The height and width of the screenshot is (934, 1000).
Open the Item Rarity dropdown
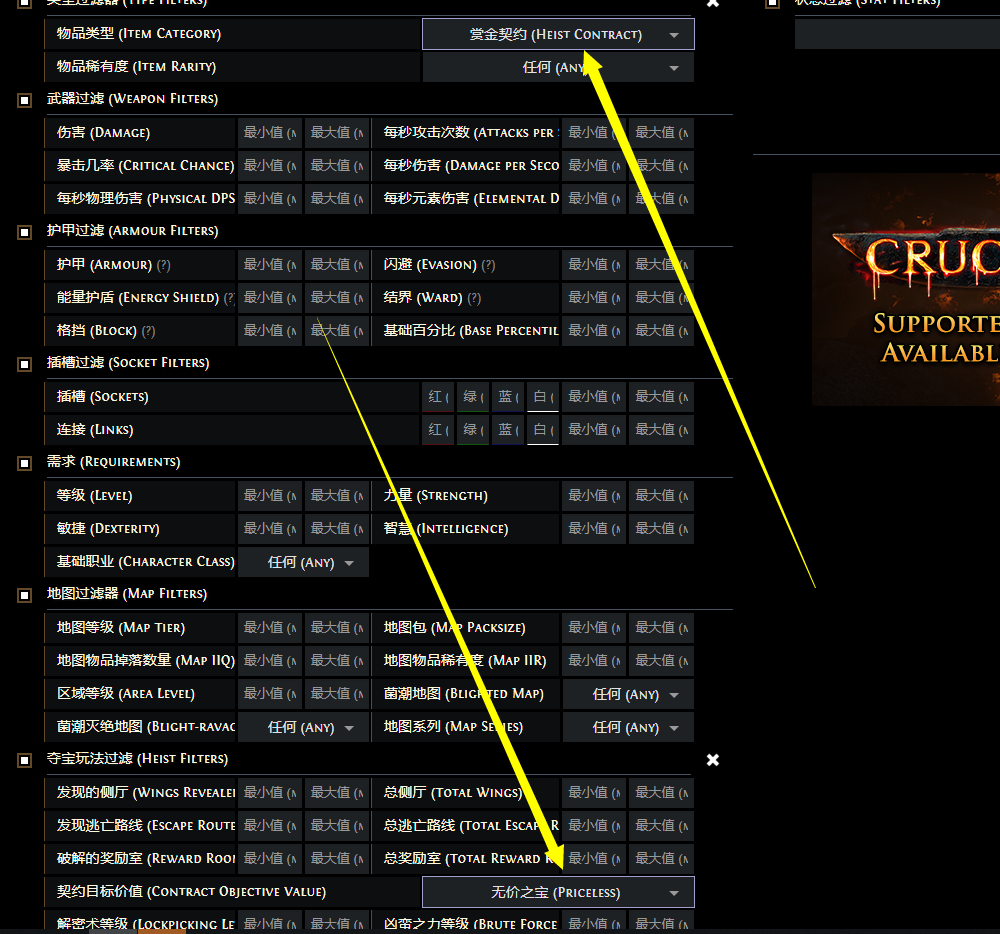558,67
